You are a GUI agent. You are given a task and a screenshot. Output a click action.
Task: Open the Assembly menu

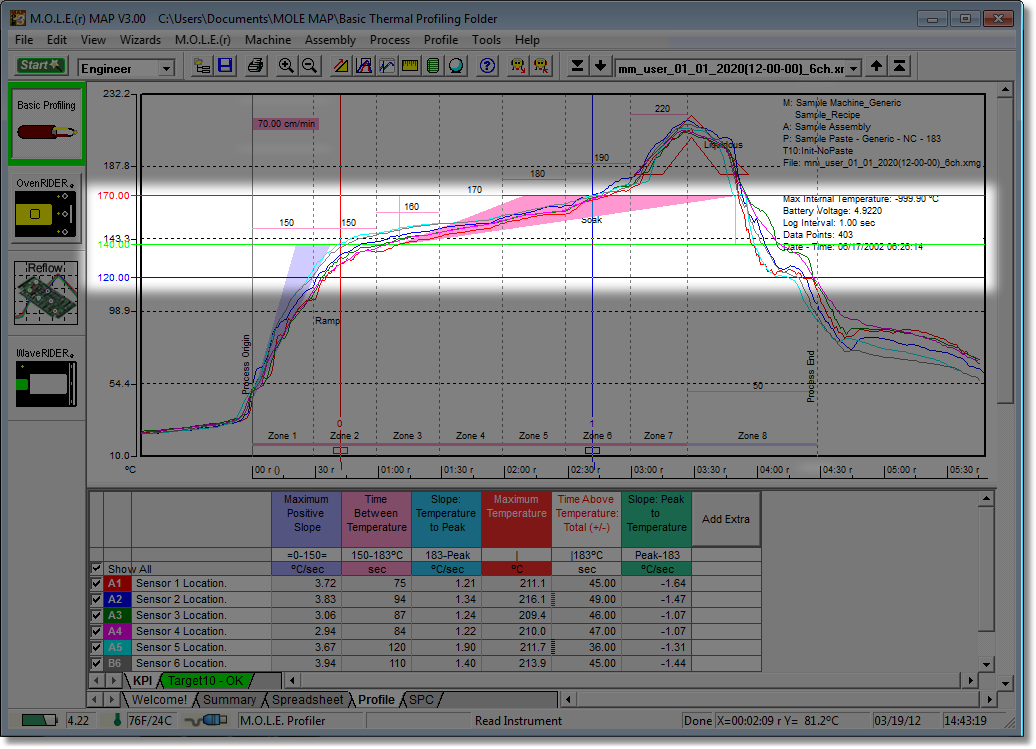tap(330, 40)
